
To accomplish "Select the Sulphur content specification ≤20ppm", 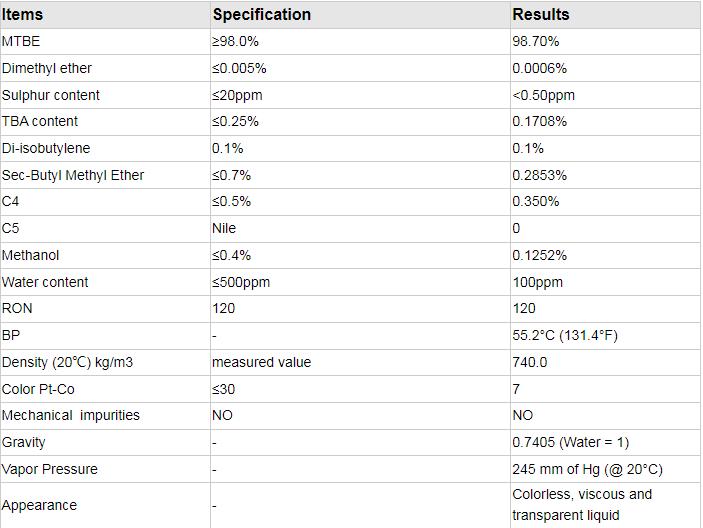I will [x=240, y=95].
